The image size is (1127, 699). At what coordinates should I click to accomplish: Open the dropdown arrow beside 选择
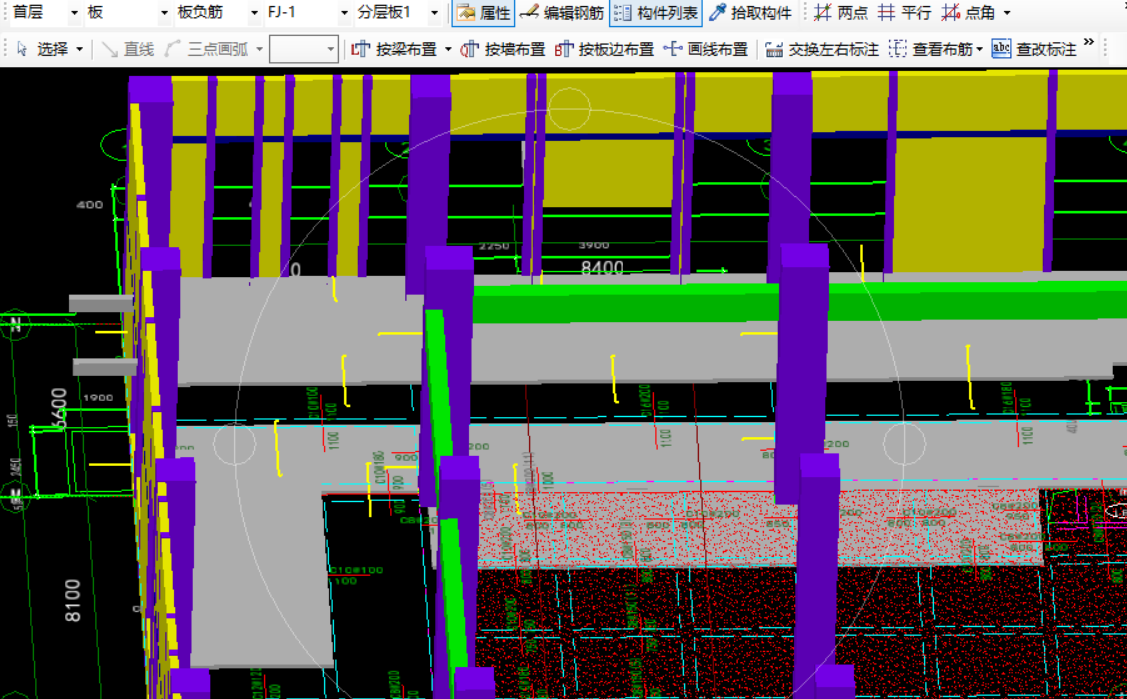[x=79, y=50]
